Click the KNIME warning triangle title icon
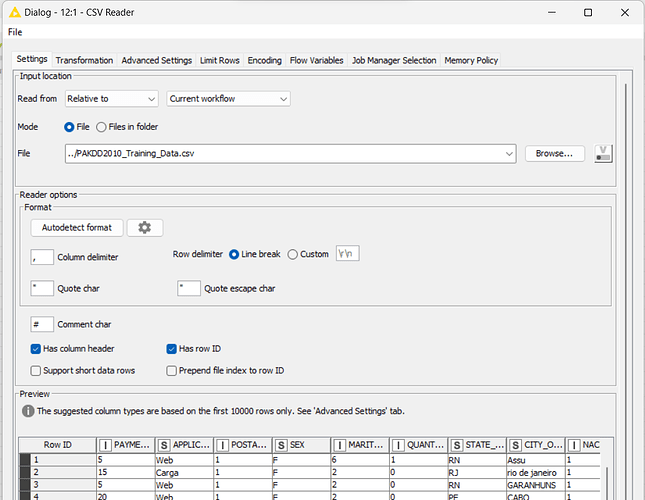Screen dimensions: 645x500 click(x=15, y=12)
